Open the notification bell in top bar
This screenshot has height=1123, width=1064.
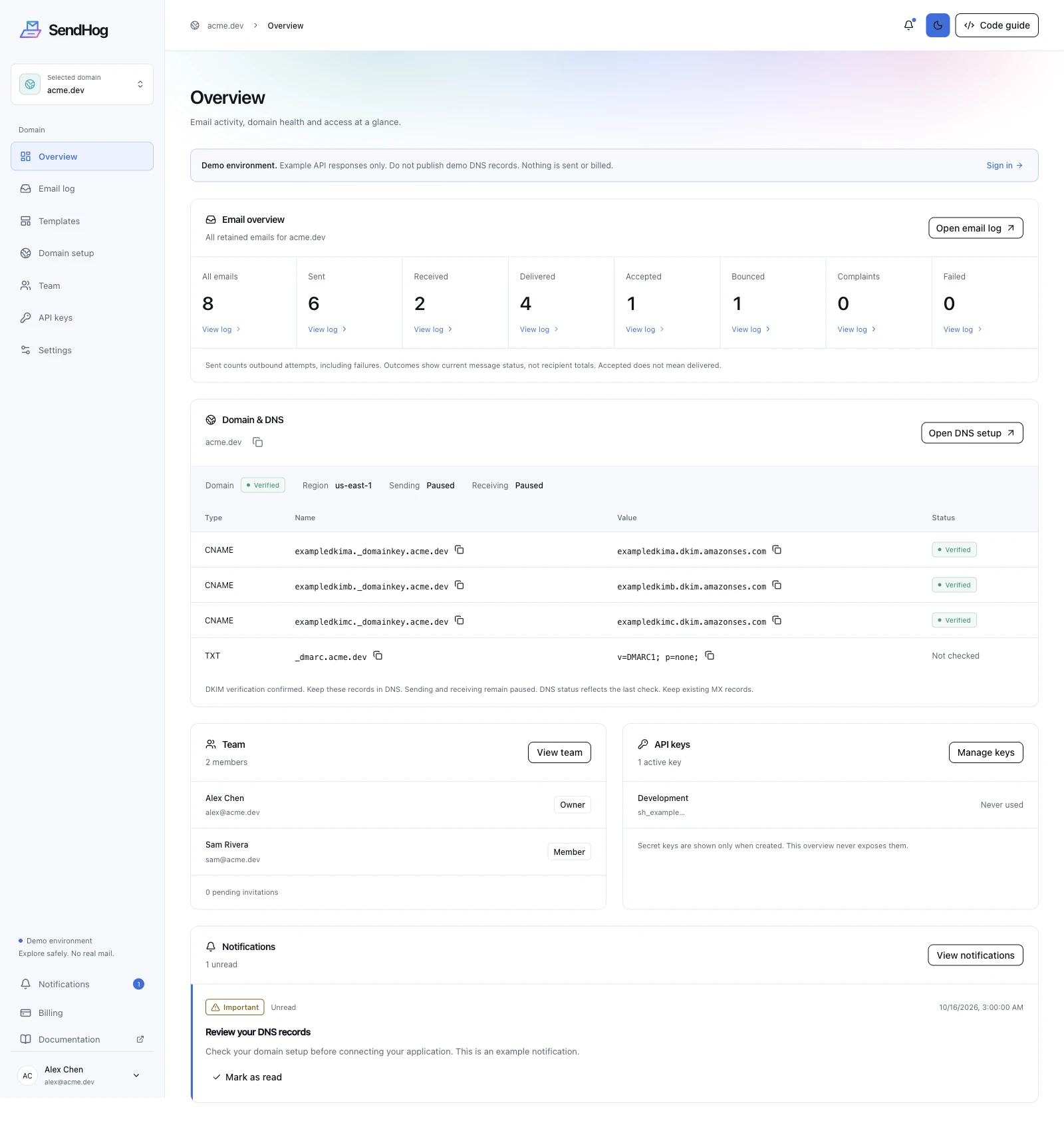click(908, 25)
